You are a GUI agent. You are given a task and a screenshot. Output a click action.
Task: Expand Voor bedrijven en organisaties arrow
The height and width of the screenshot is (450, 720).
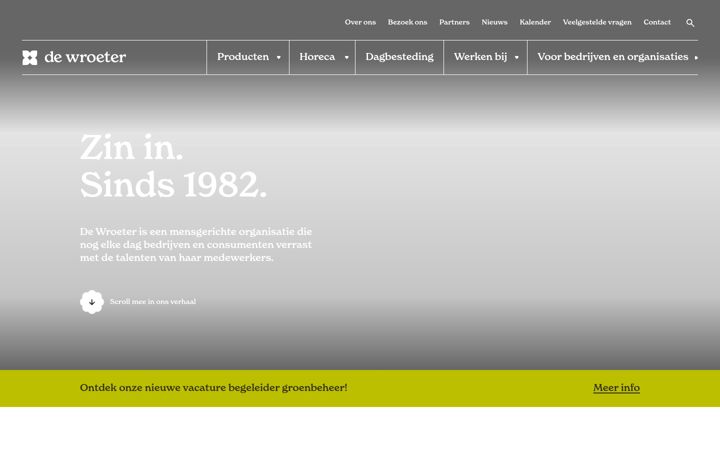pyautogui.click(x=696, y=57)
